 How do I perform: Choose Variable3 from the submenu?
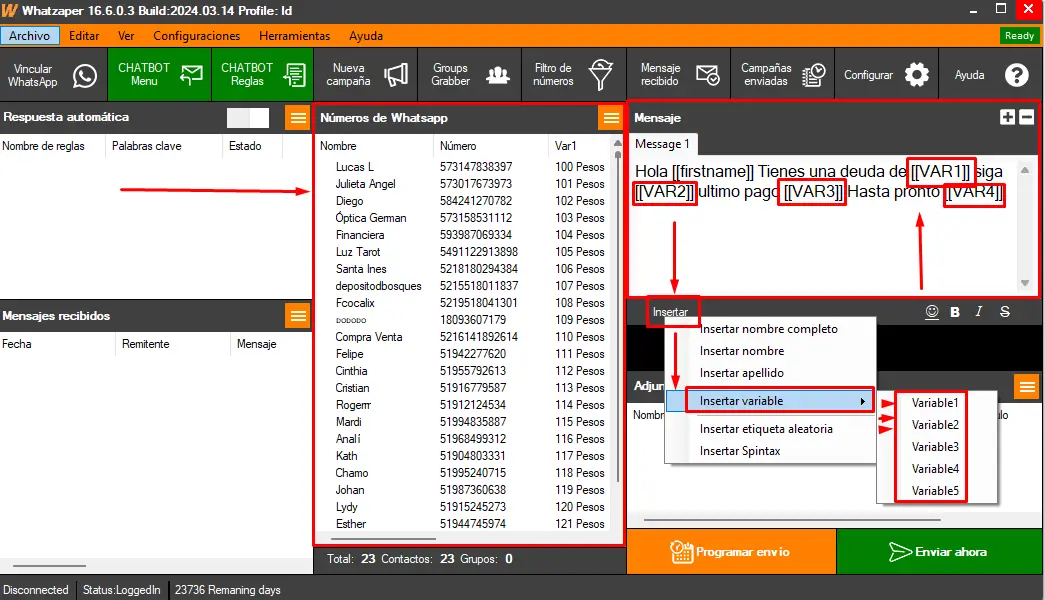(x=935, y=447)
